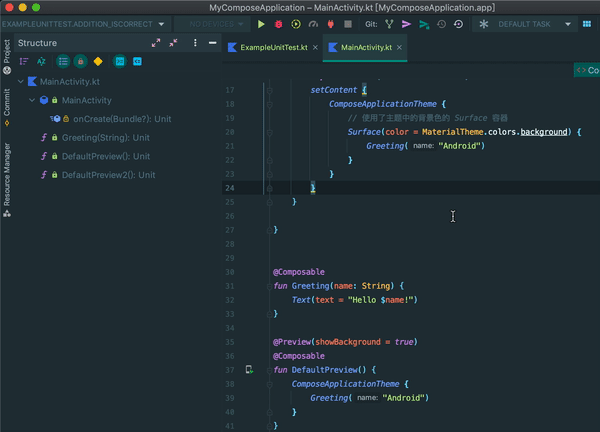Click the underlined background reference
600x432 pixels.
[544, 132]
